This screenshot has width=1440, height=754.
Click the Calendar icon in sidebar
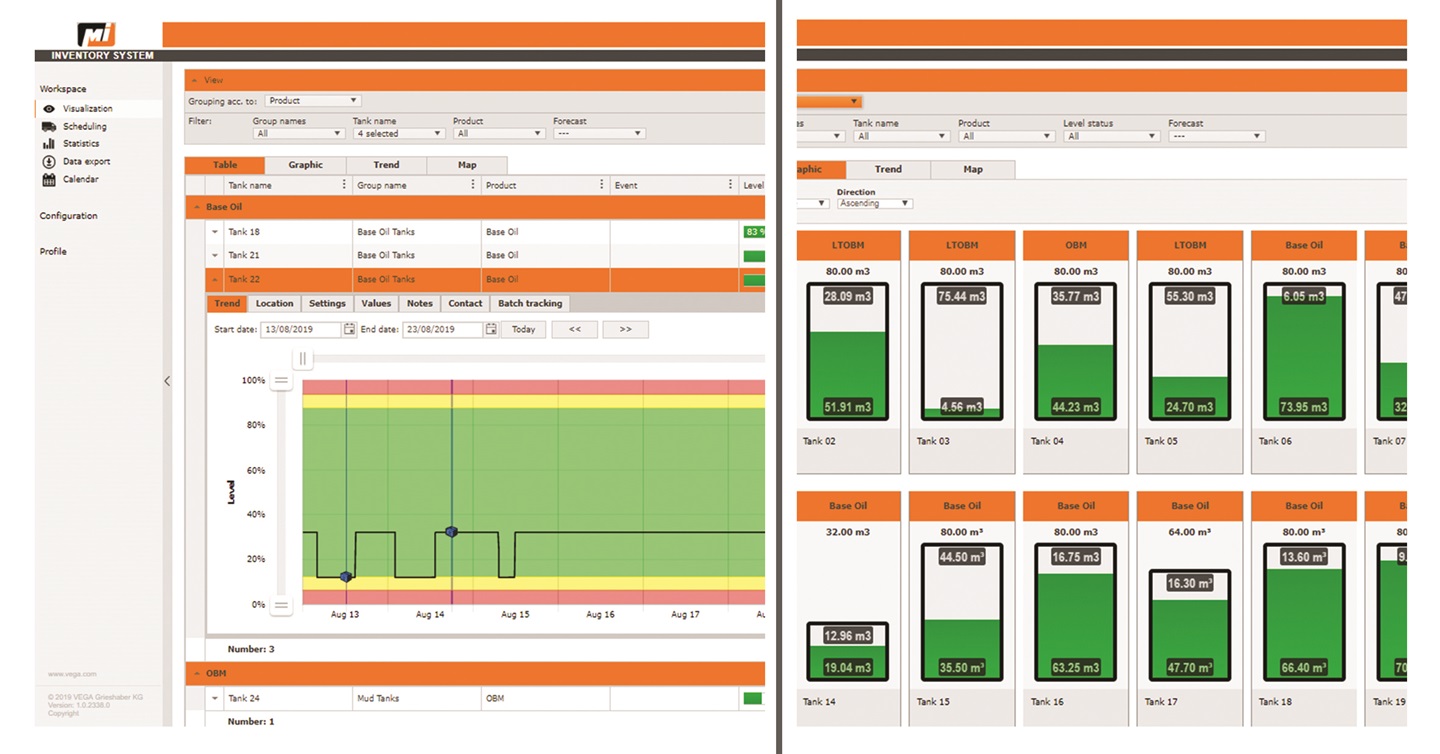[x=49, y=180]
